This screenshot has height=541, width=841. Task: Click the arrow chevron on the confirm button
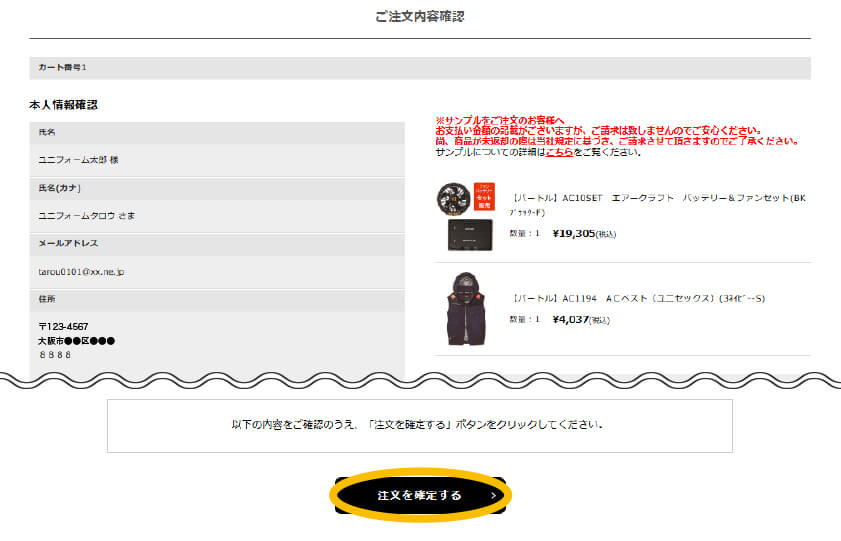click(493, 495)
